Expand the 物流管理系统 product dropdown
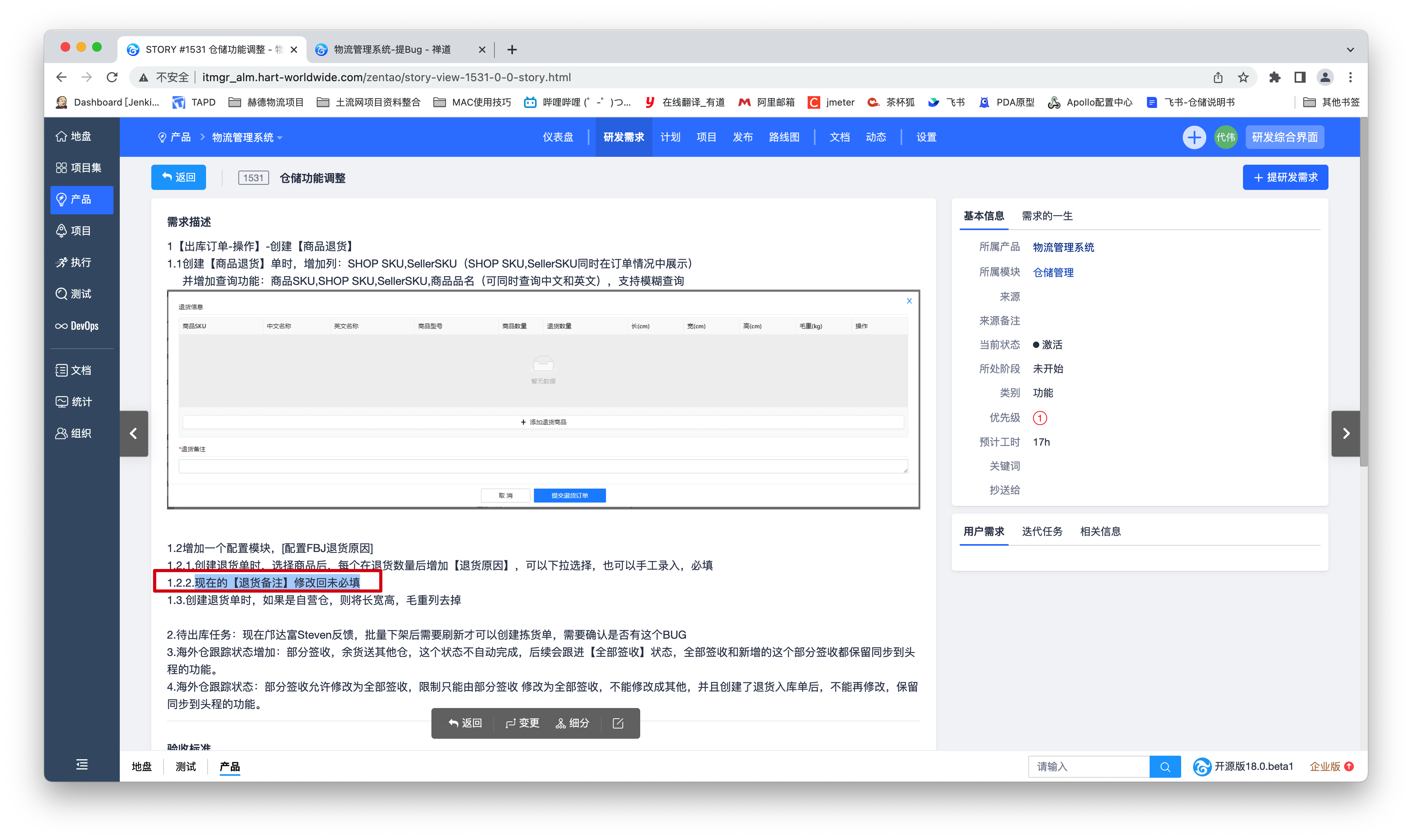The height and width of the screenshot is (840, 1412). pos(247,138)
